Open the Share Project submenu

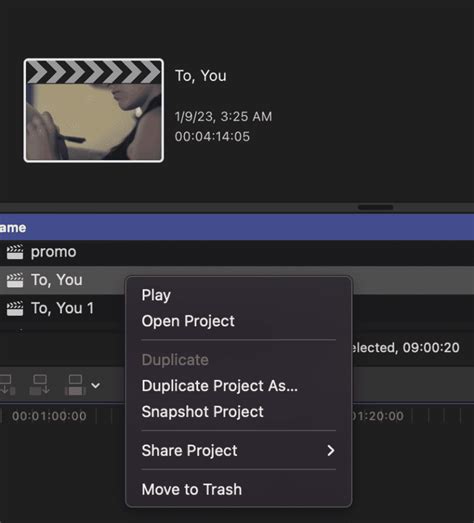[x=239, y=451]
